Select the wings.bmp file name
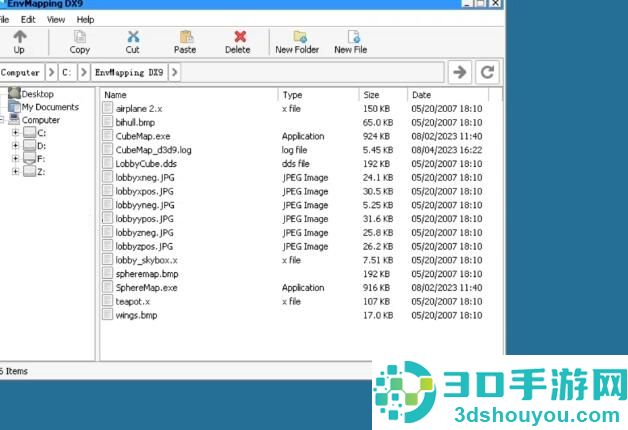This screenshot has width=628, height=430. click(136, 315)
